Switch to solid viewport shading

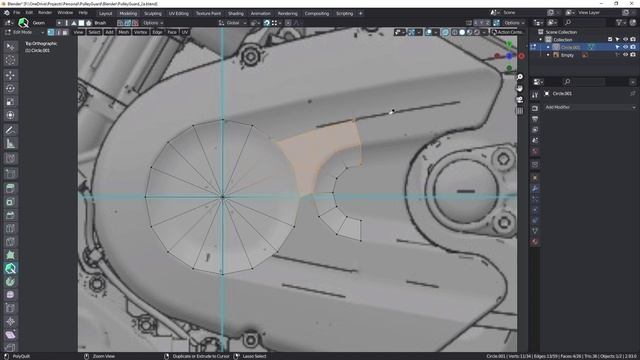(x=462, y=32)
